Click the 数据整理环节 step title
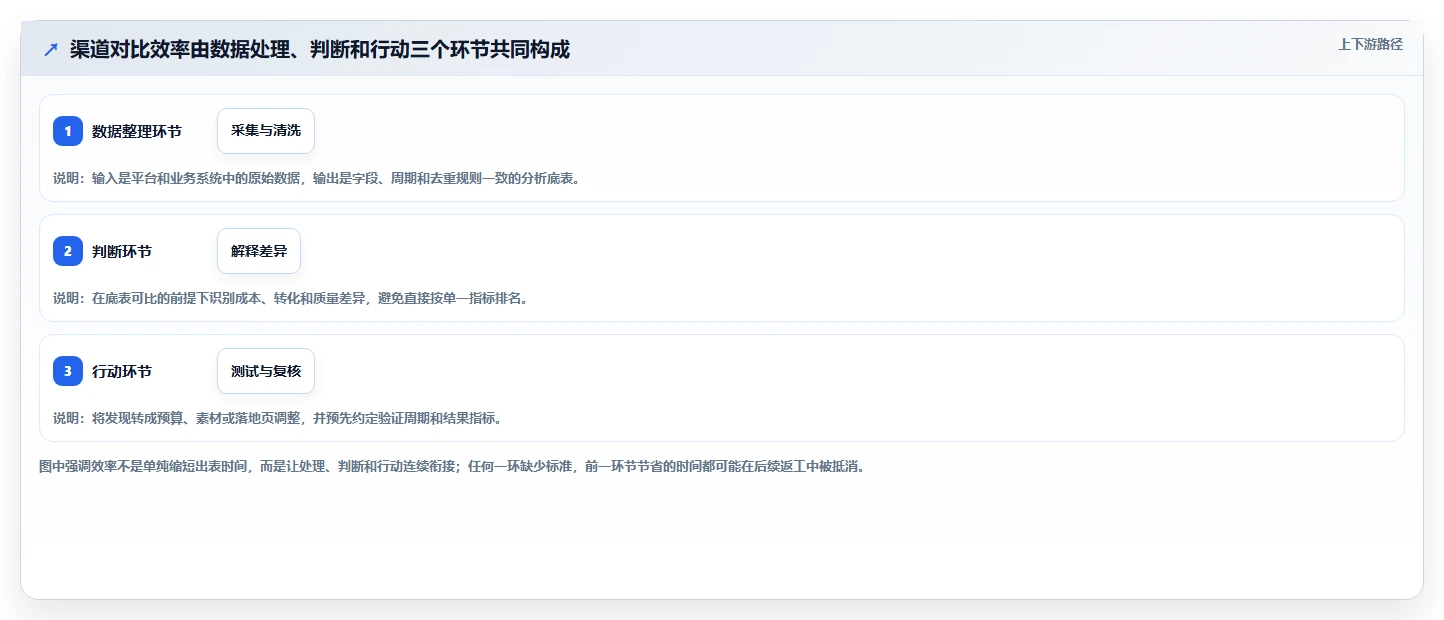The width and height of the screenshot is (1444, 620). tap(137, 131)
